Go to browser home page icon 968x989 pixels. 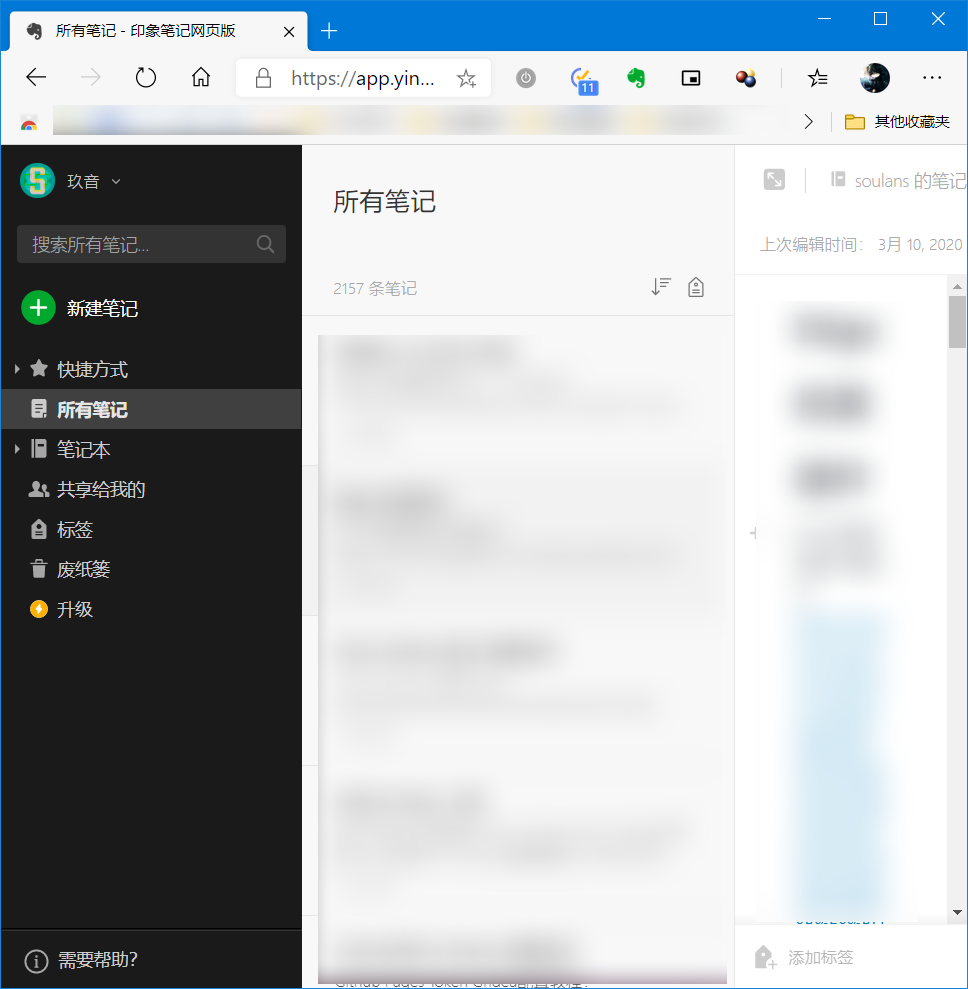point(201,78)
